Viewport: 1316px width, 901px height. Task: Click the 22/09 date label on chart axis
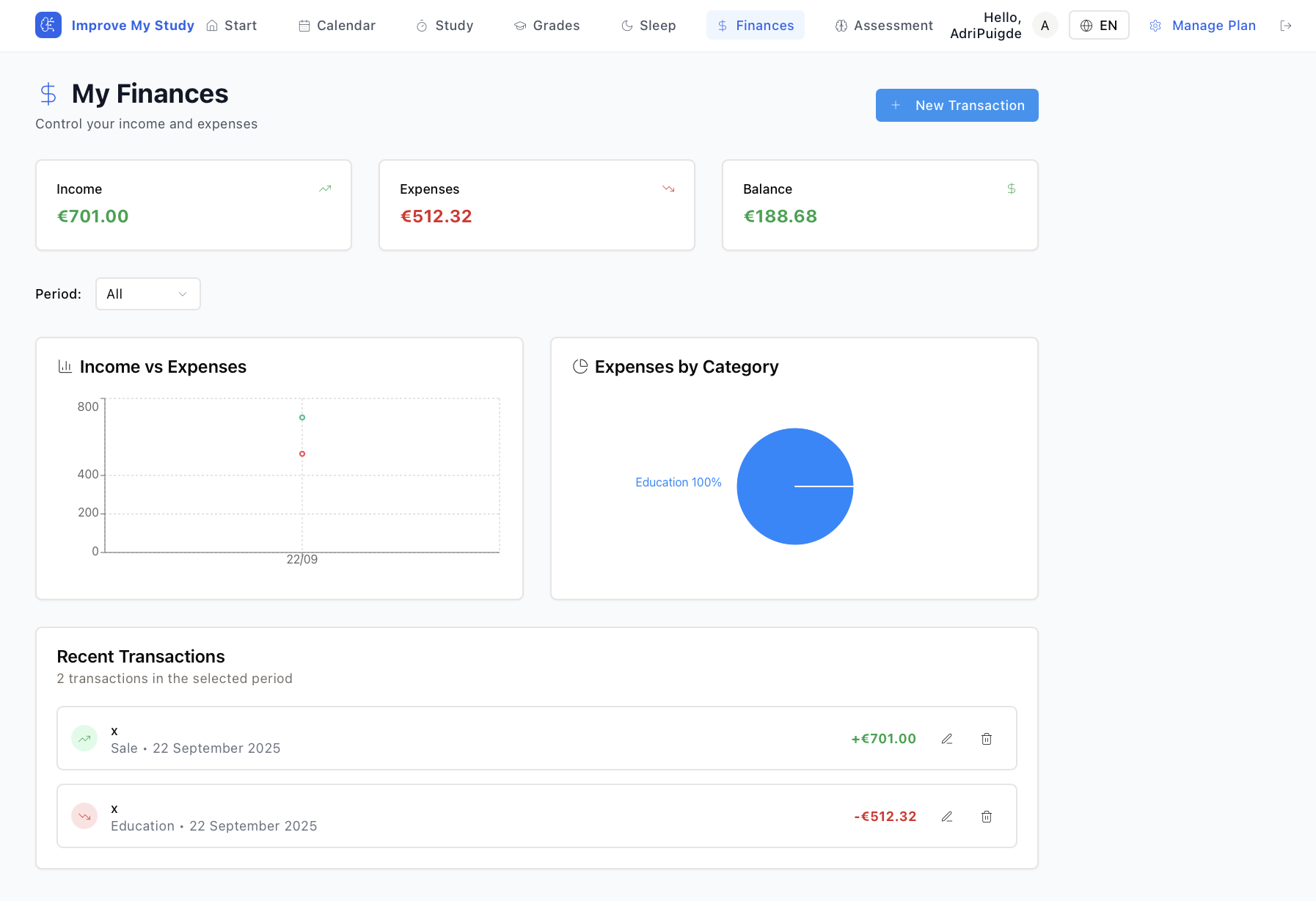(x=302, y=559)
